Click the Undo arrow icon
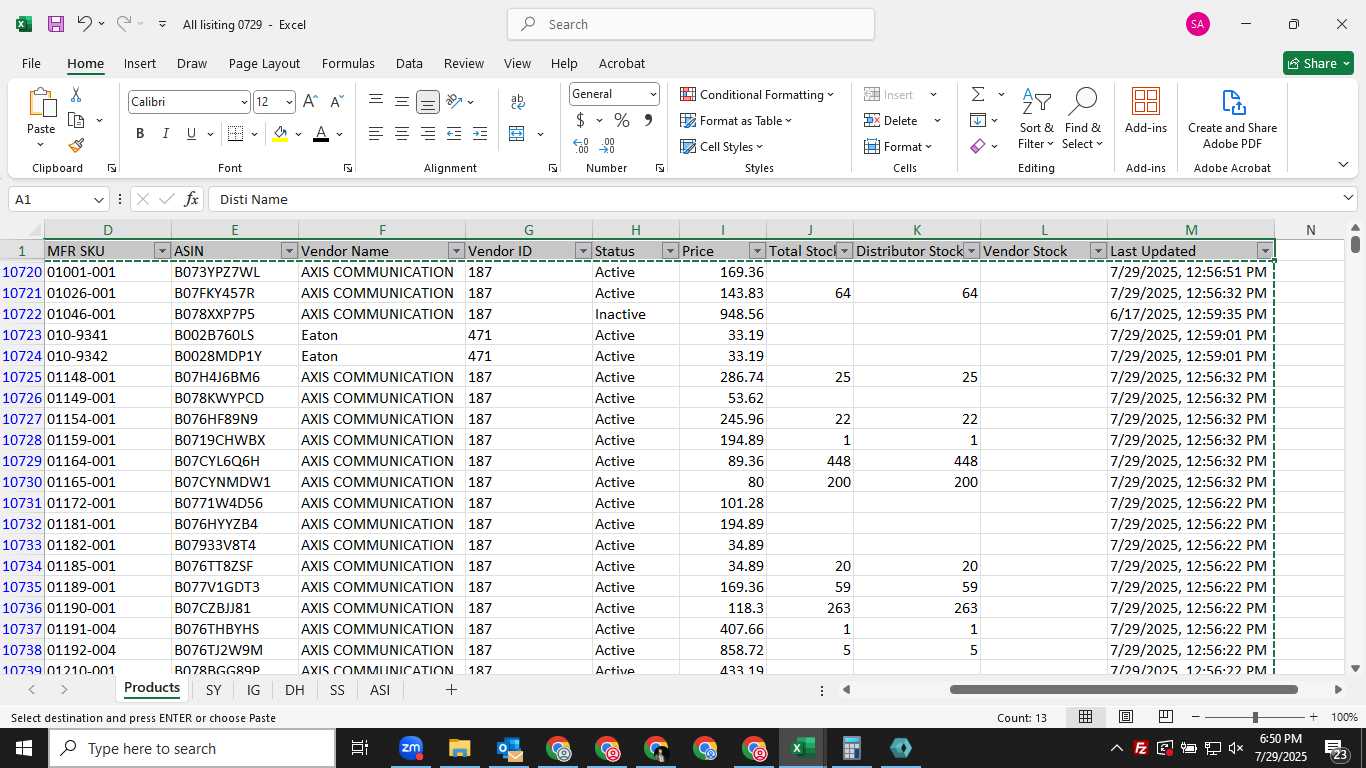Screen dimensions: 1366x768 coord(85,24)
